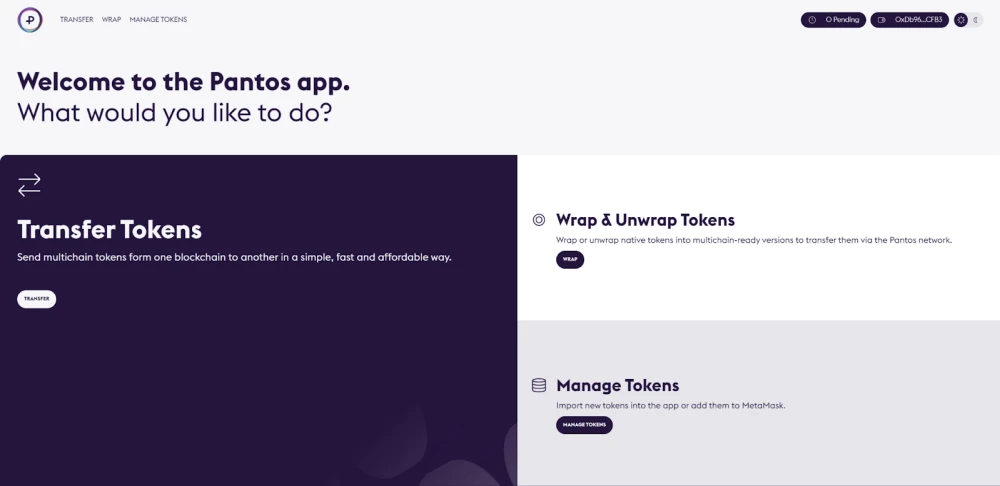
Task: Click the database icon beside Manage Tokens
Action: (x=539, y=385)
